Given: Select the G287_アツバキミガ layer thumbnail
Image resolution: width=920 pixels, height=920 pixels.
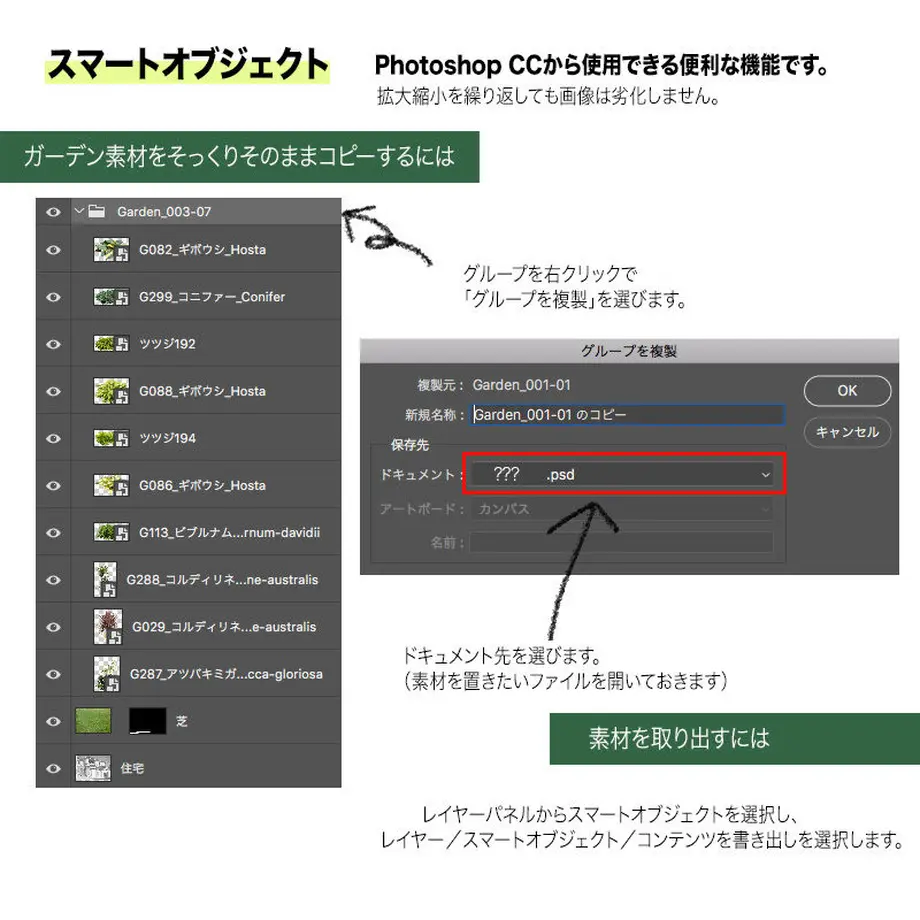Looking at the screenshot, I should (107, 674).
